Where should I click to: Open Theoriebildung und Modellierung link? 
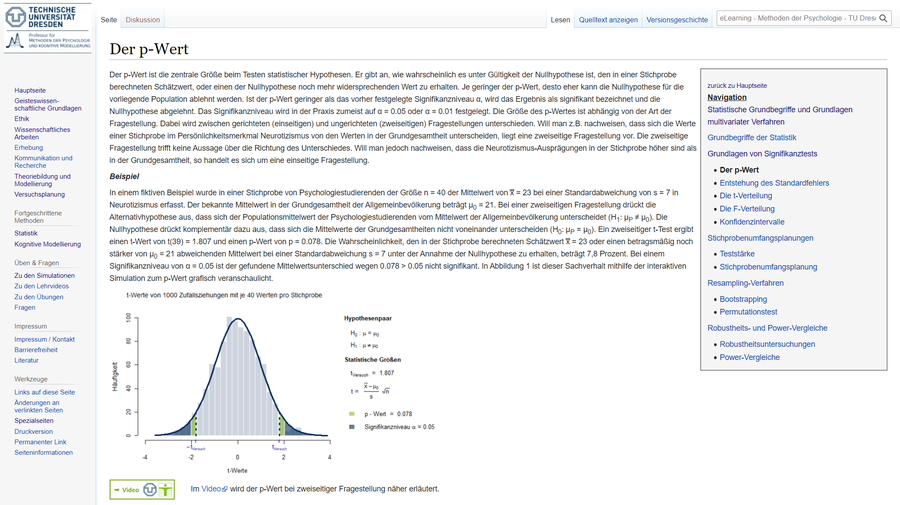[x=42, y=180]
